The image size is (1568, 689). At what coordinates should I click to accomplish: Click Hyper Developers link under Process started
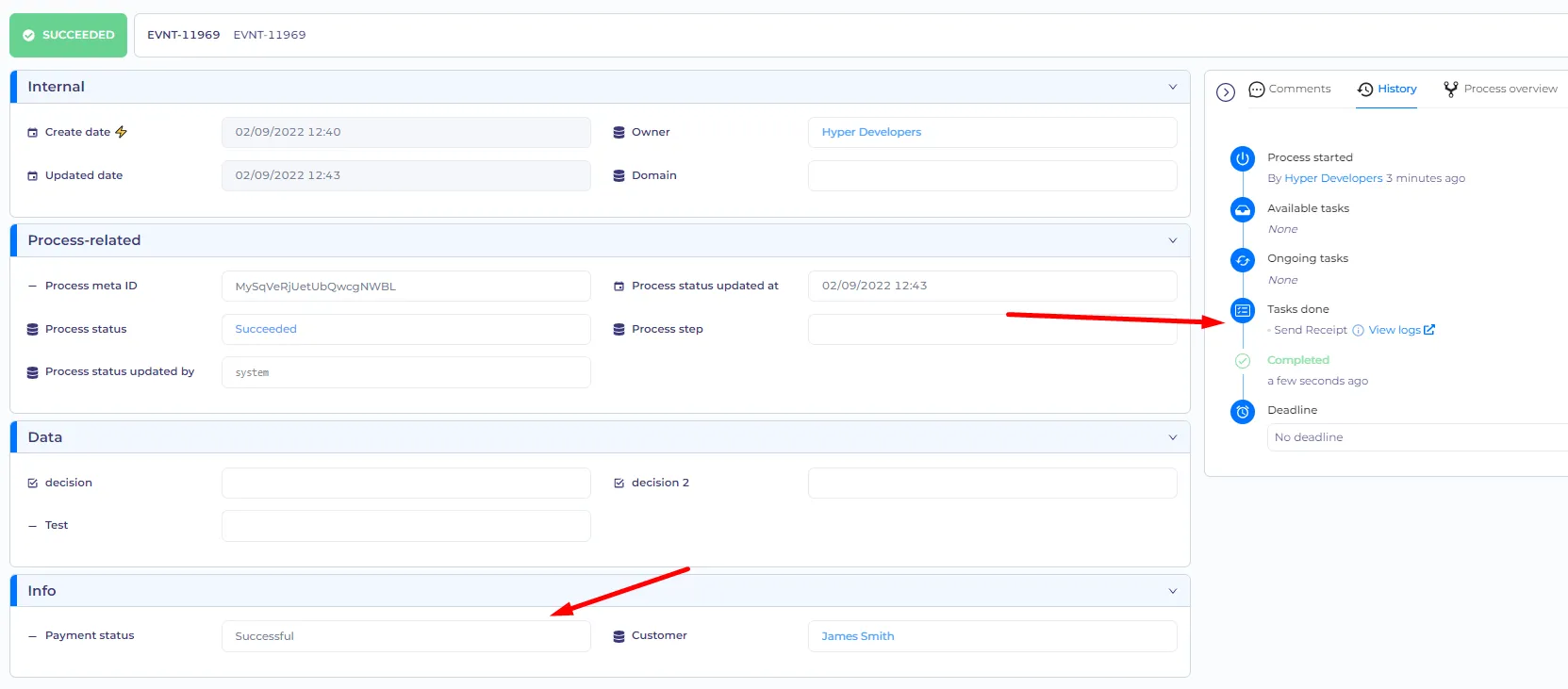pyautogui.click(x=1333, y=178)
